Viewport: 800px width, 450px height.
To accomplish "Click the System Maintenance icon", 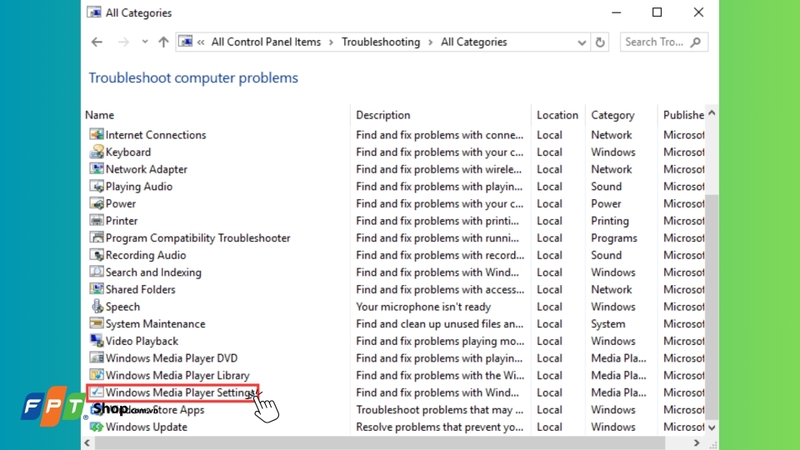I will click(96, 323).
